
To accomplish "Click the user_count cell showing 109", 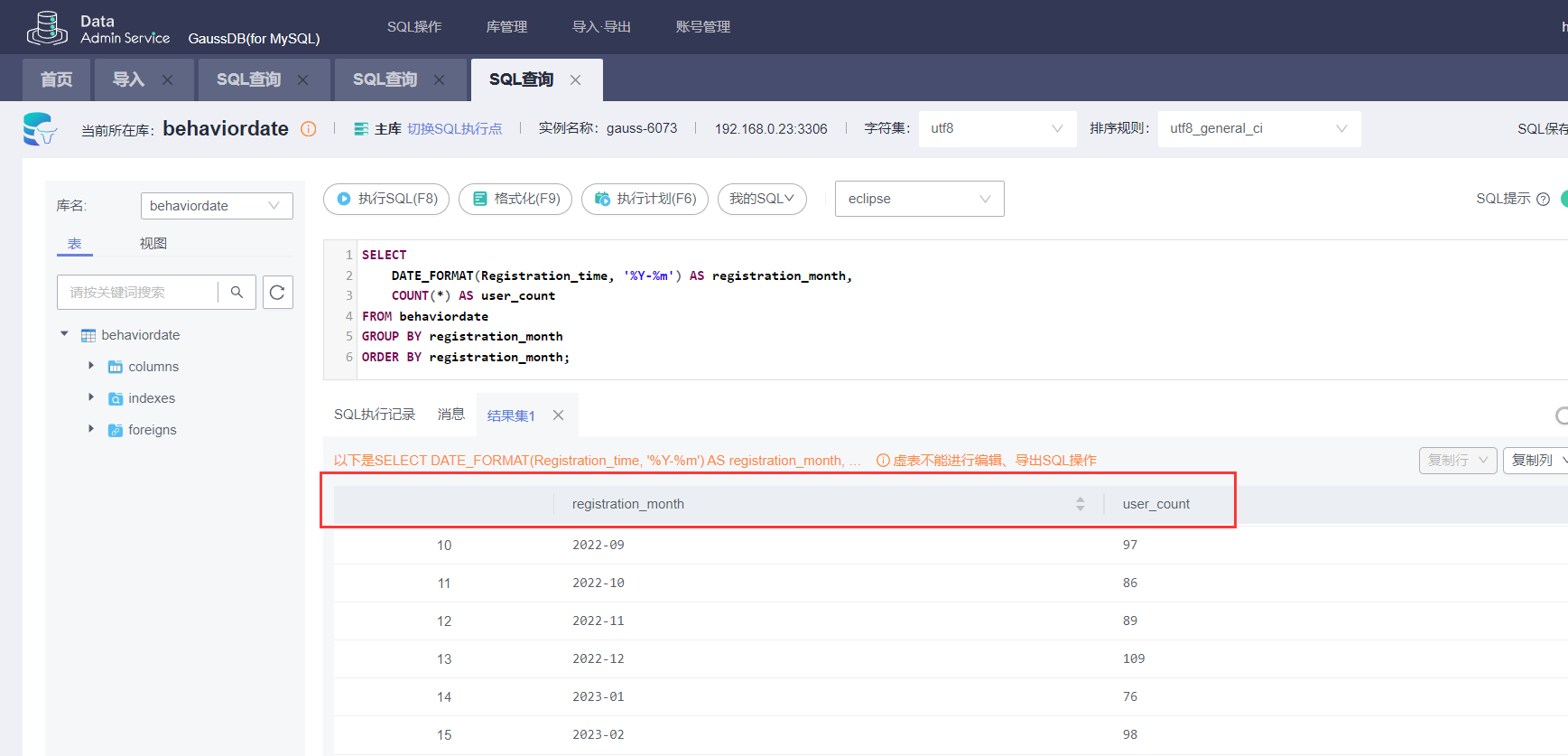I will tap(1134, 658).
